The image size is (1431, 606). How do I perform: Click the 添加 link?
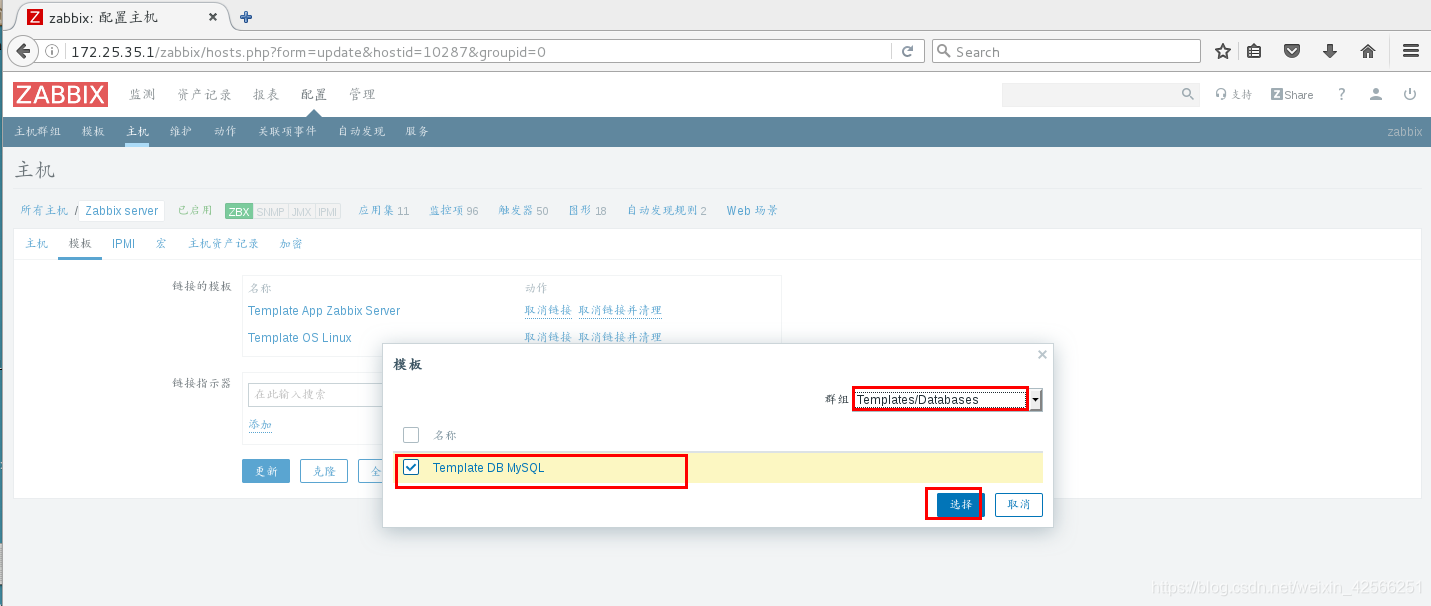click(x=260, y=425)
